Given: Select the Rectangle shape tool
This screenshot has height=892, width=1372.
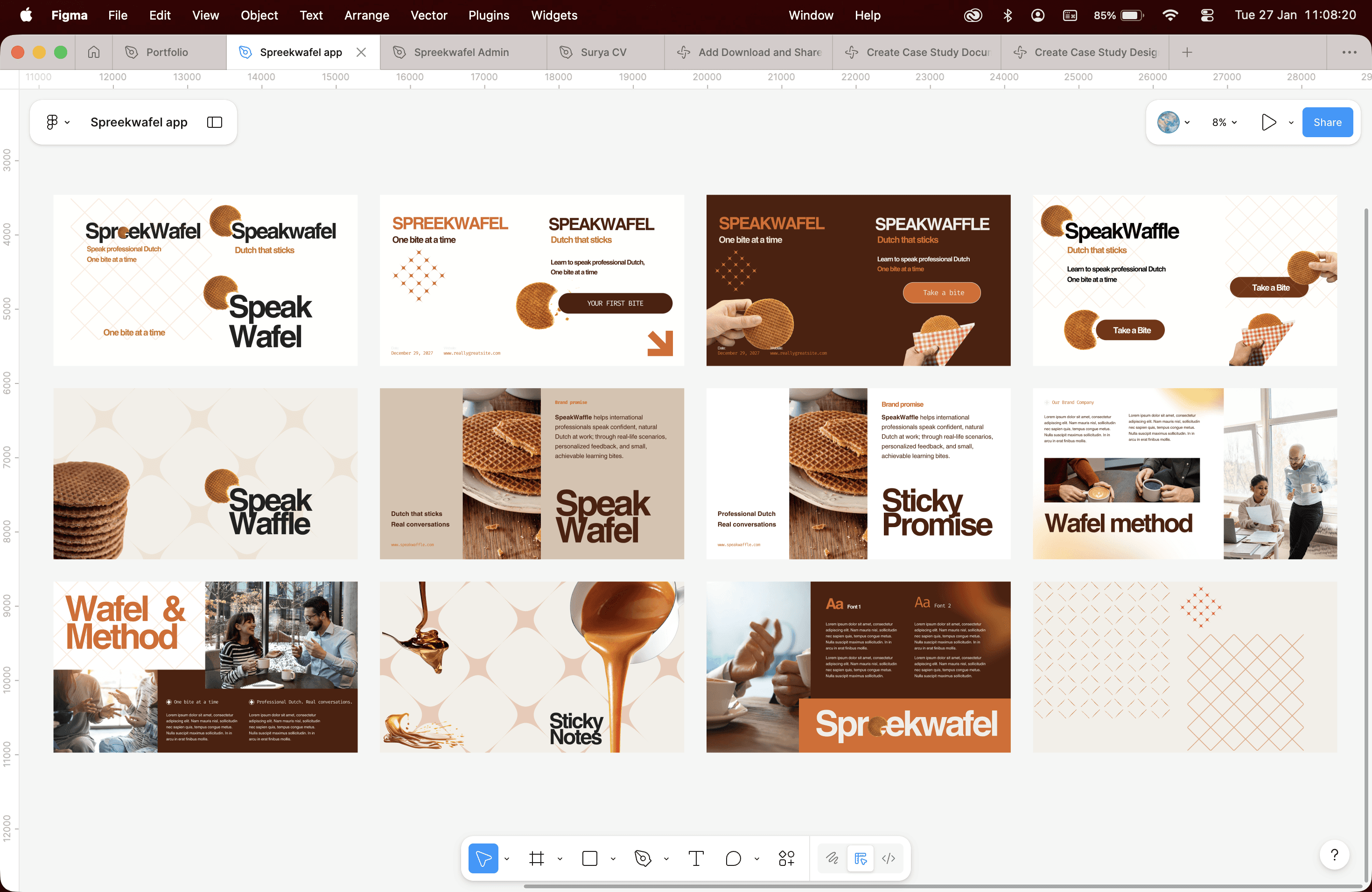Looking at the screenshot, I should click(x=589, y=858).
